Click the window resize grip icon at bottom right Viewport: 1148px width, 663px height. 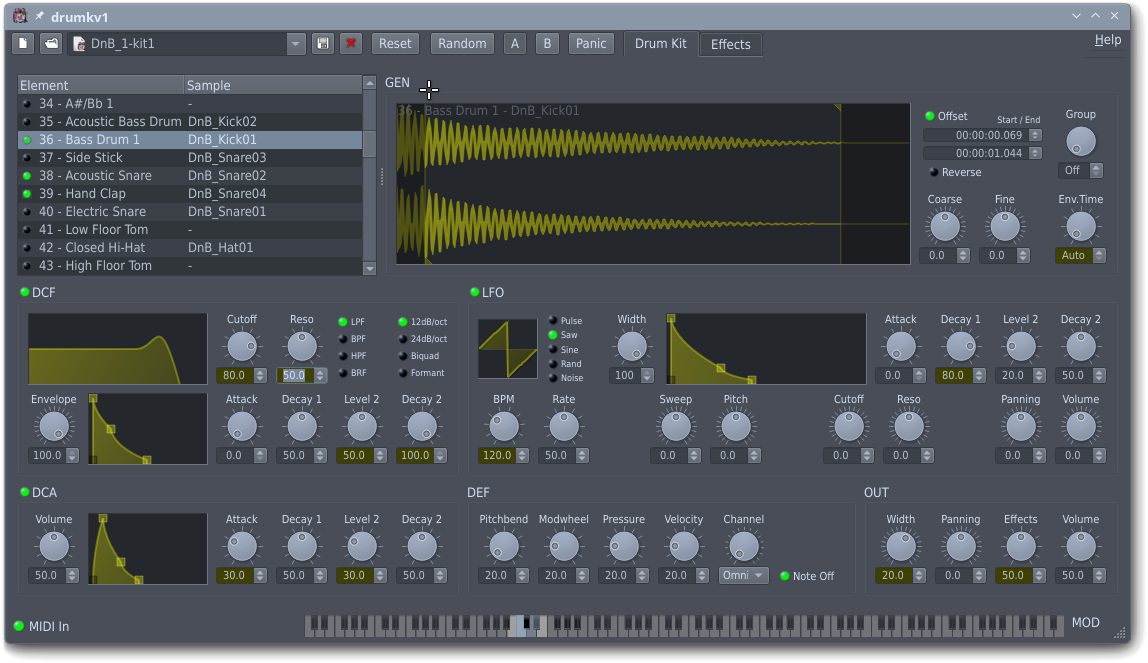(1120, 633)
